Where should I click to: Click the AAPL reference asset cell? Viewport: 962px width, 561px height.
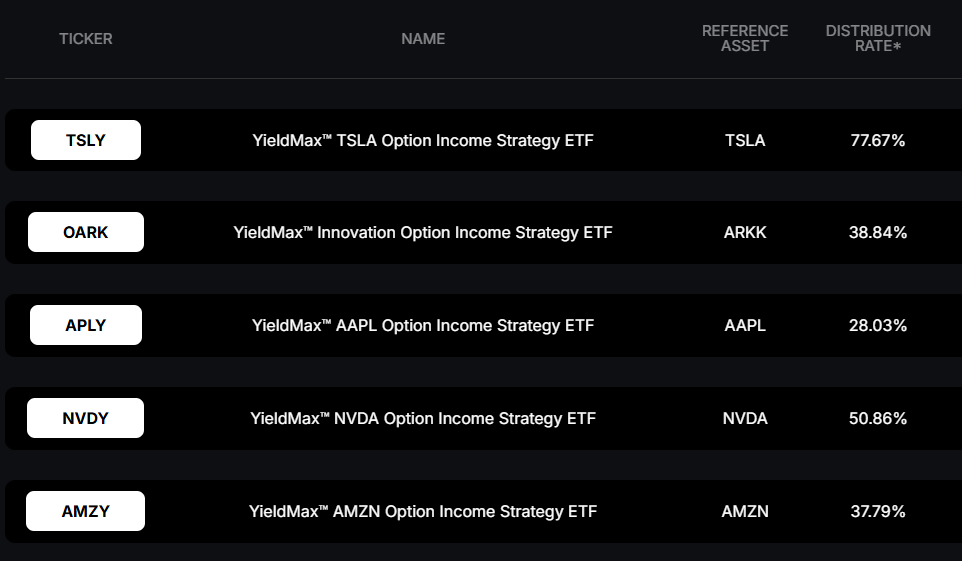[x=745, y=325]
